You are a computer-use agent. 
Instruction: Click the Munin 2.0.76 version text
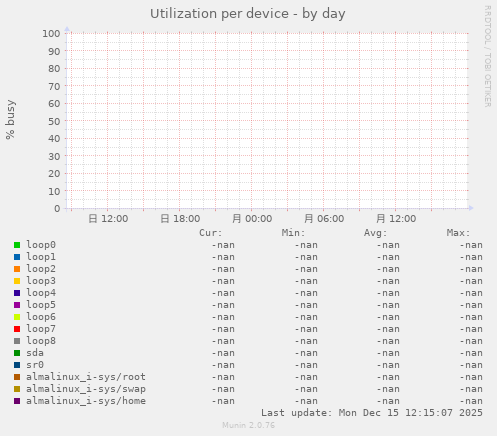click(x=249, y=425)
